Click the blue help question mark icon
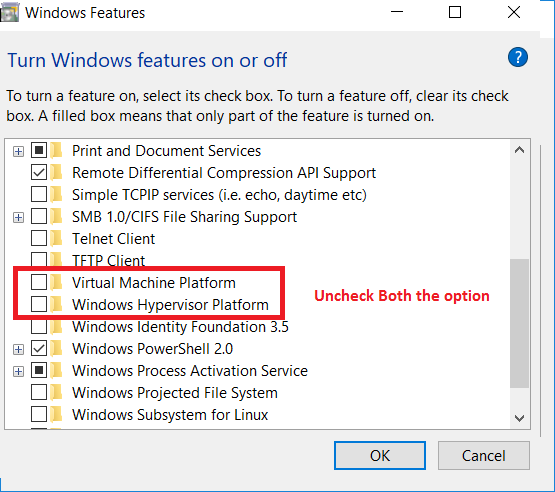The width and height of the screenshot is (555, 492). [x=517, y=57]
